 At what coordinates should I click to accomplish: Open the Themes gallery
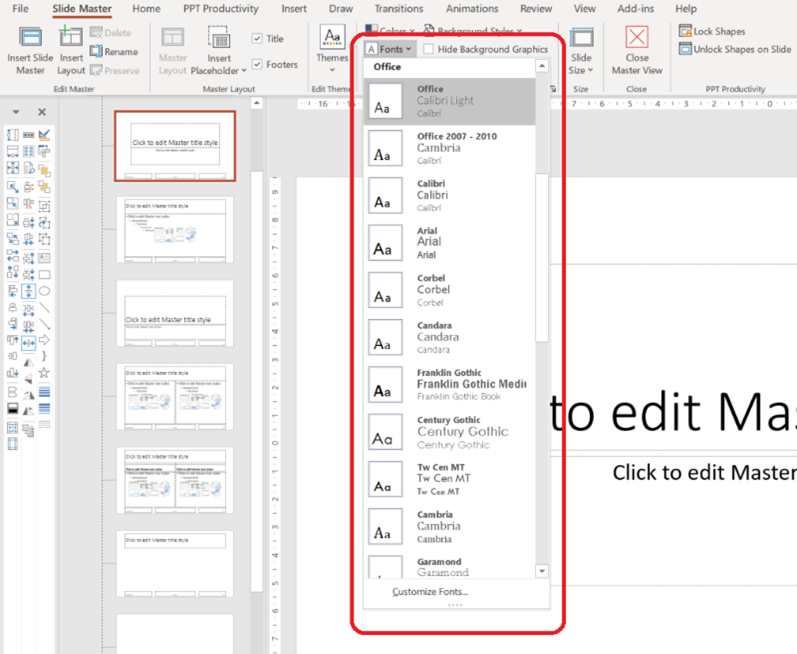[332, 48]
